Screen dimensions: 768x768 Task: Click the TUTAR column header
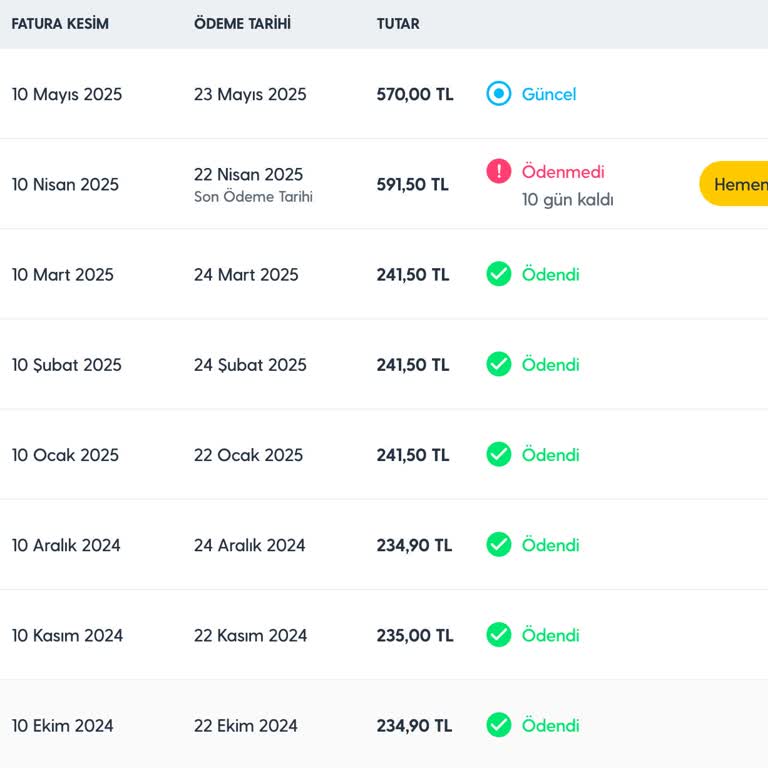(398, 24)
